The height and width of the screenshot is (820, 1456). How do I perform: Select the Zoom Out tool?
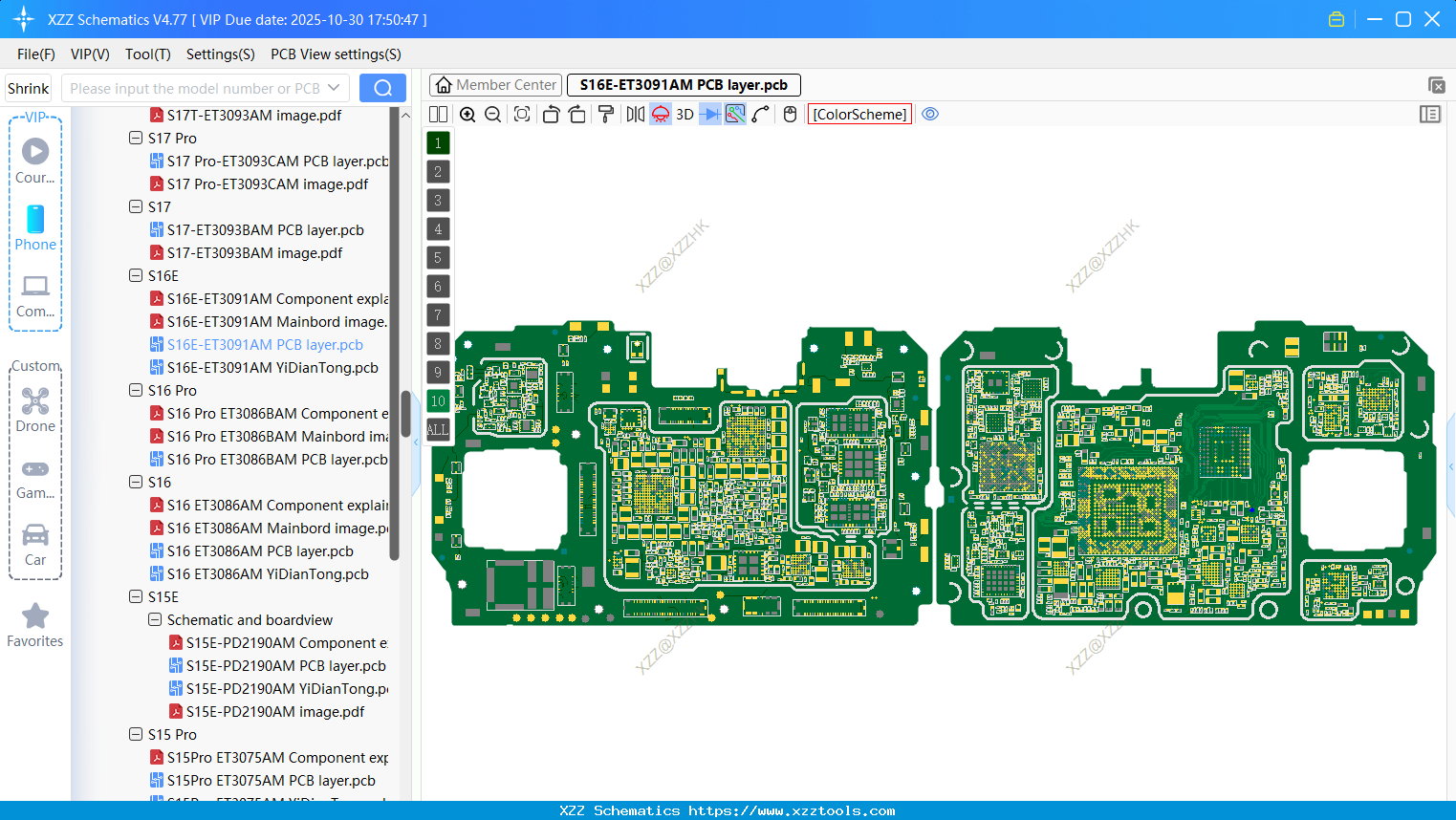[491, 114]
